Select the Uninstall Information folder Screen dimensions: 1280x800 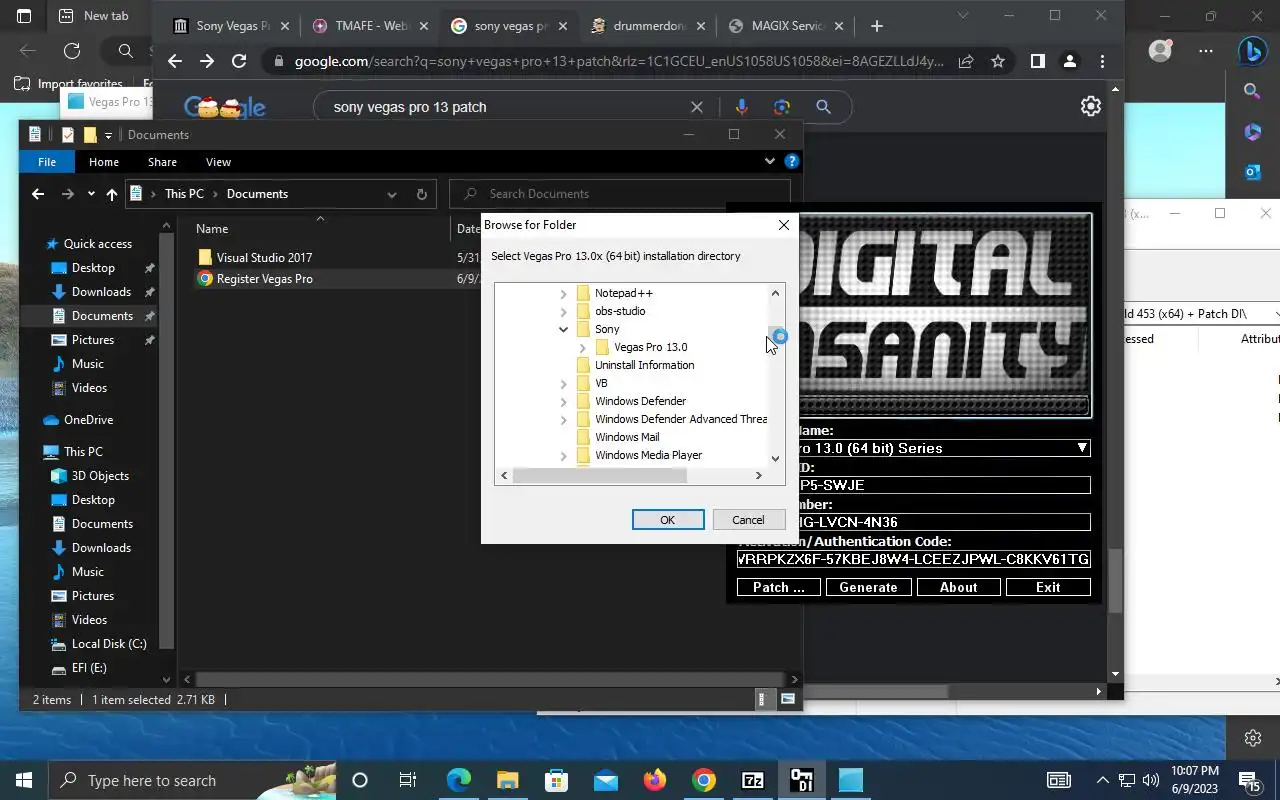tap(644, 365)
